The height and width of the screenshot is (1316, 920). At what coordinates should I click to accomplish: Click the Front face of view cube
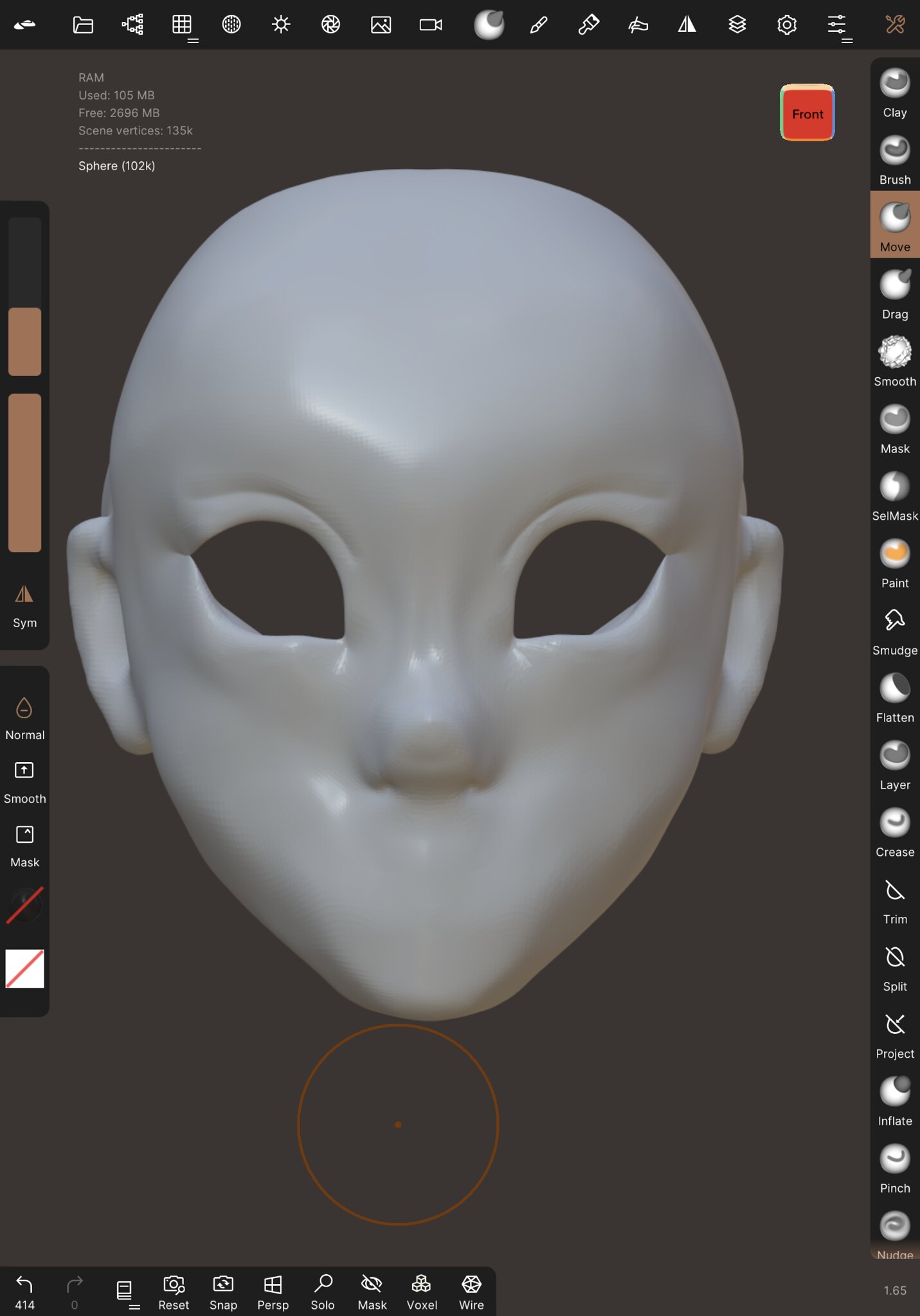pos(807,114)
